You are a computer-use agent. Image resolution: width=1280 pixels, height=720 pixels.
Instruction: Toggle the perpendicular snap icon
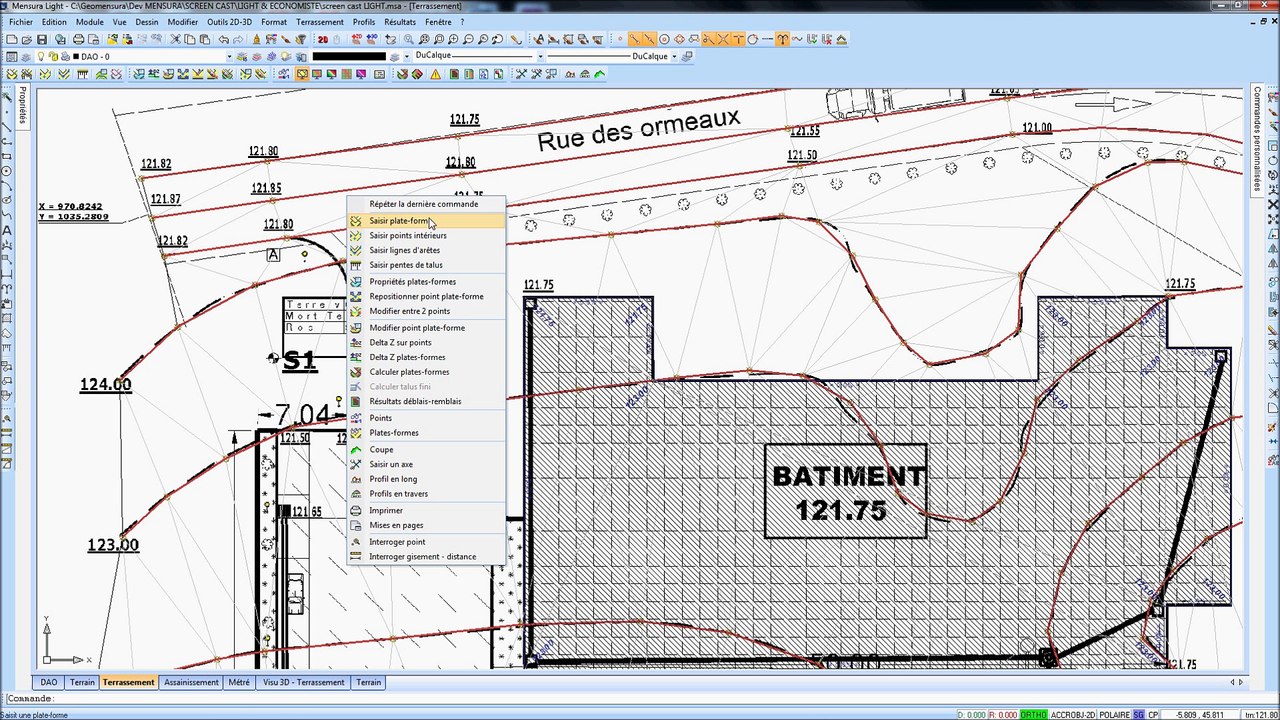pos(738,39)
